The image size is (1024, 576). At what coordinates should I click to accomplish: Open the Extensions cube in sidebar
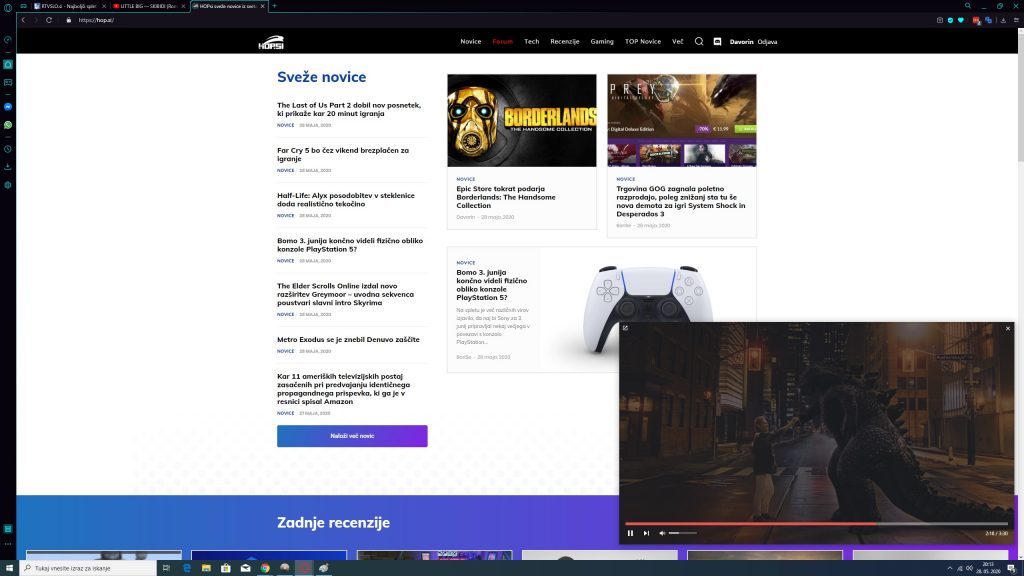click(x=8, y=185)
